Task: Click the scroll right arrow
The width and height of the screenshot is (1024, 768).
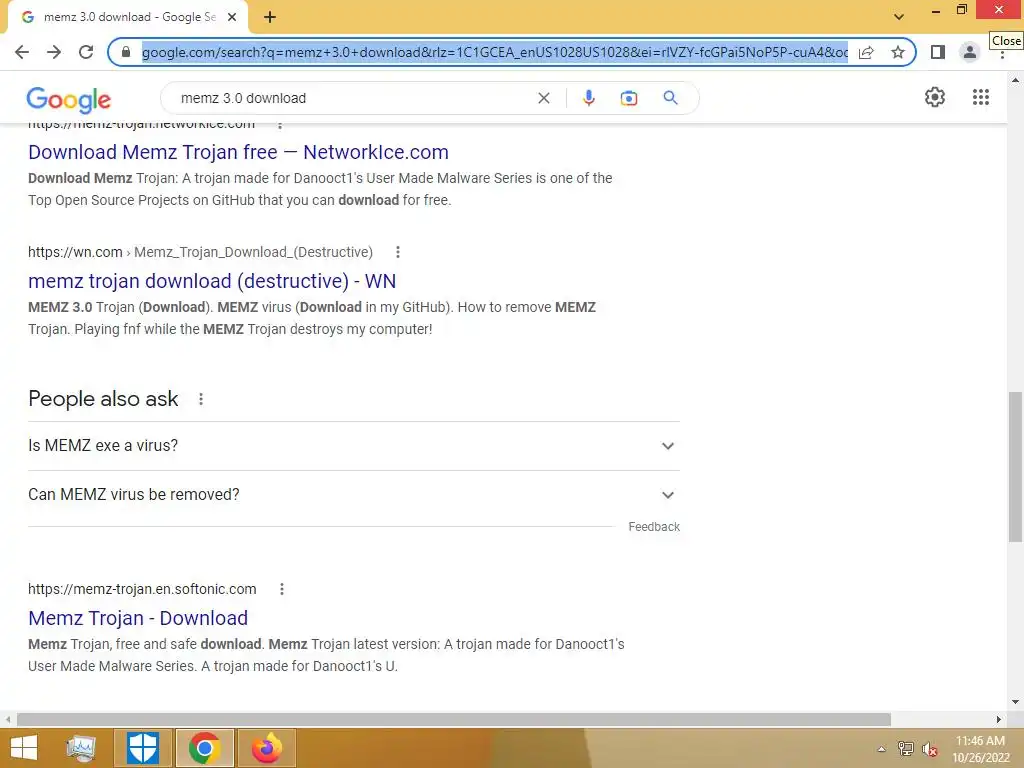Action: click(x=999, y=719)
